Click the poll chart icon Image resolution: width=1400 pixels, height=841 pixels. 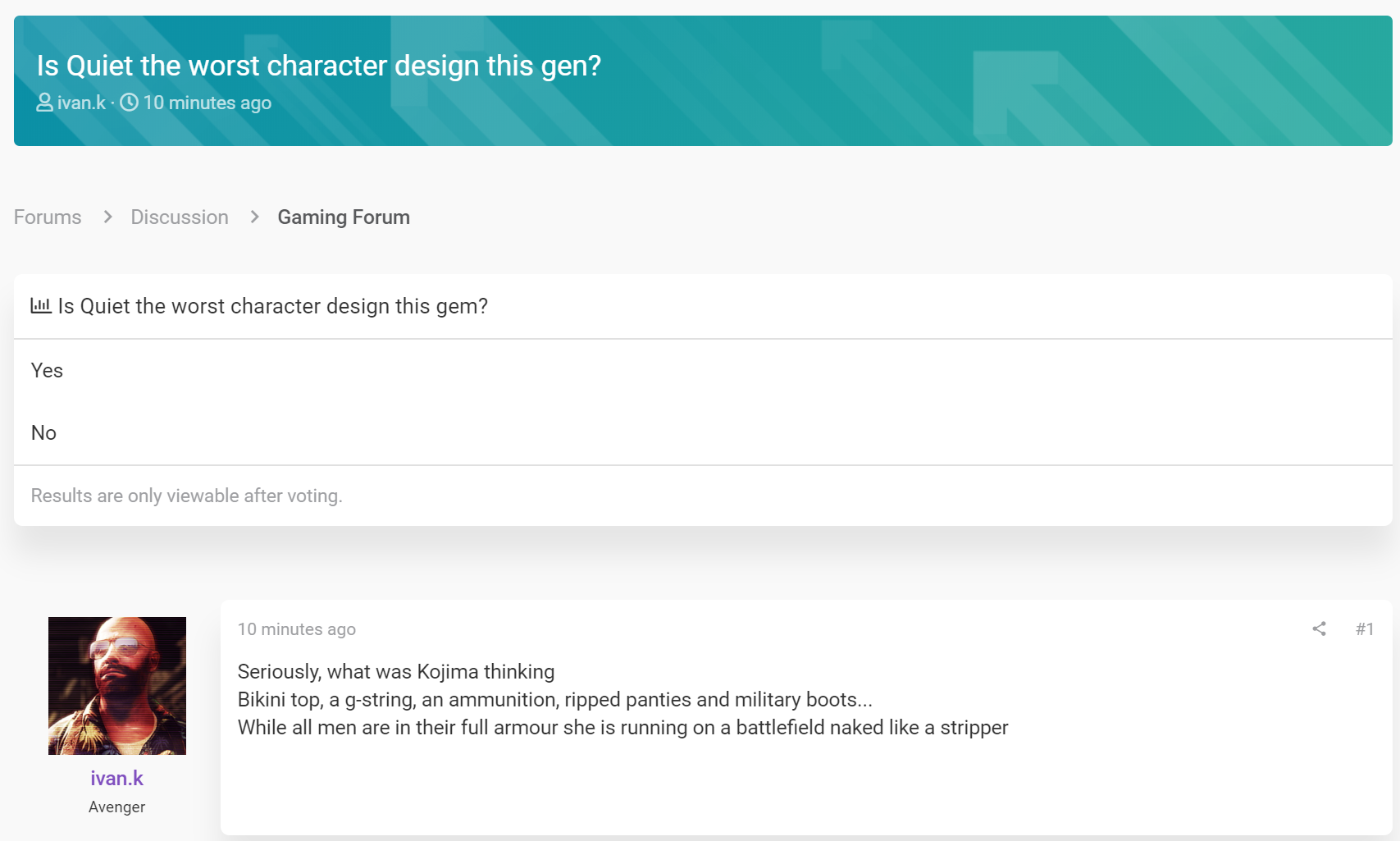coord(41,305)
